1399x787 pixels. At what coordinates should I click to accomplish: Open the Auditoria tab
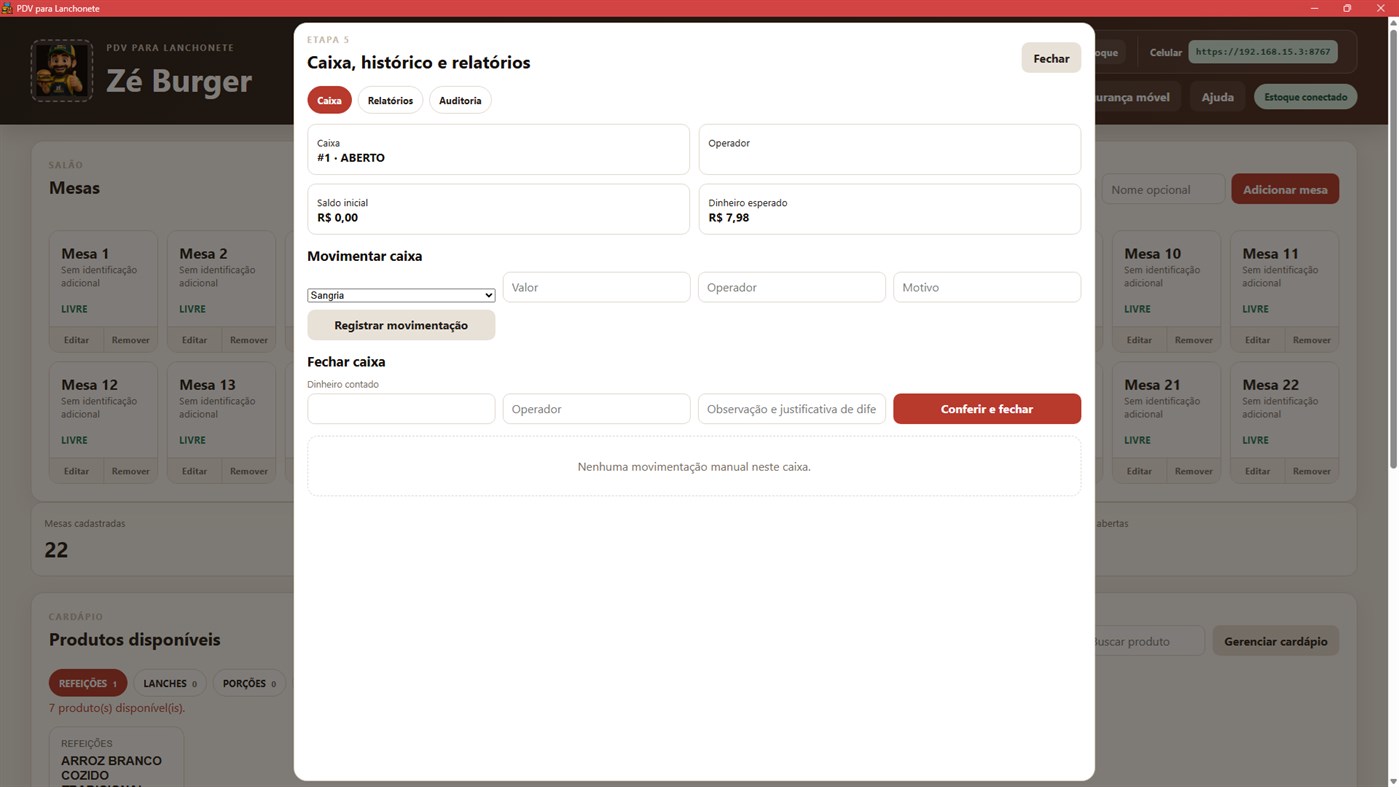460,100
